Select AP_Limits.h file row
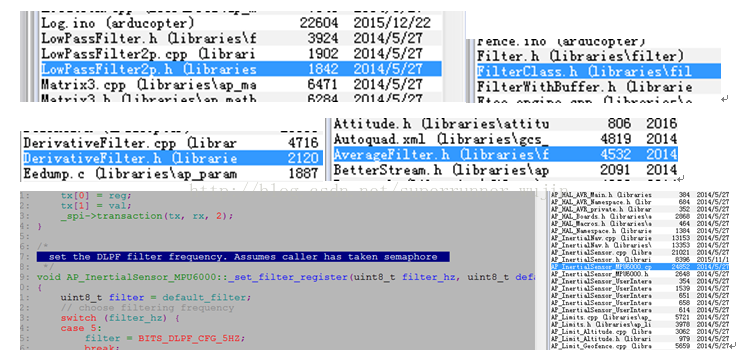The width and height of the screenshot is (739, 360). point(640,324)
